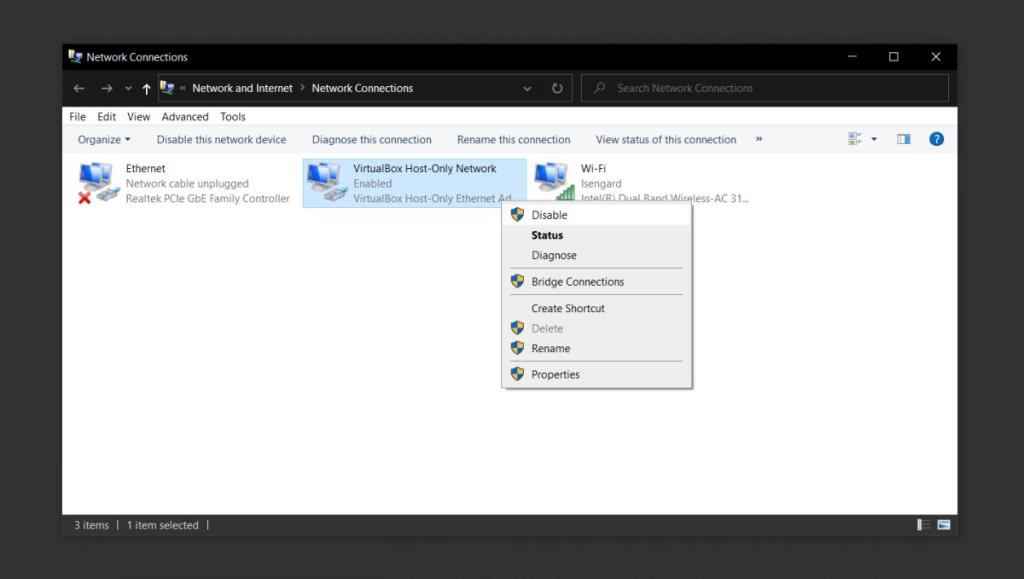Viewport: 1024px width, 579px height.
Task: Click the shield icon beside Bridge Connections
Action: 518,281
